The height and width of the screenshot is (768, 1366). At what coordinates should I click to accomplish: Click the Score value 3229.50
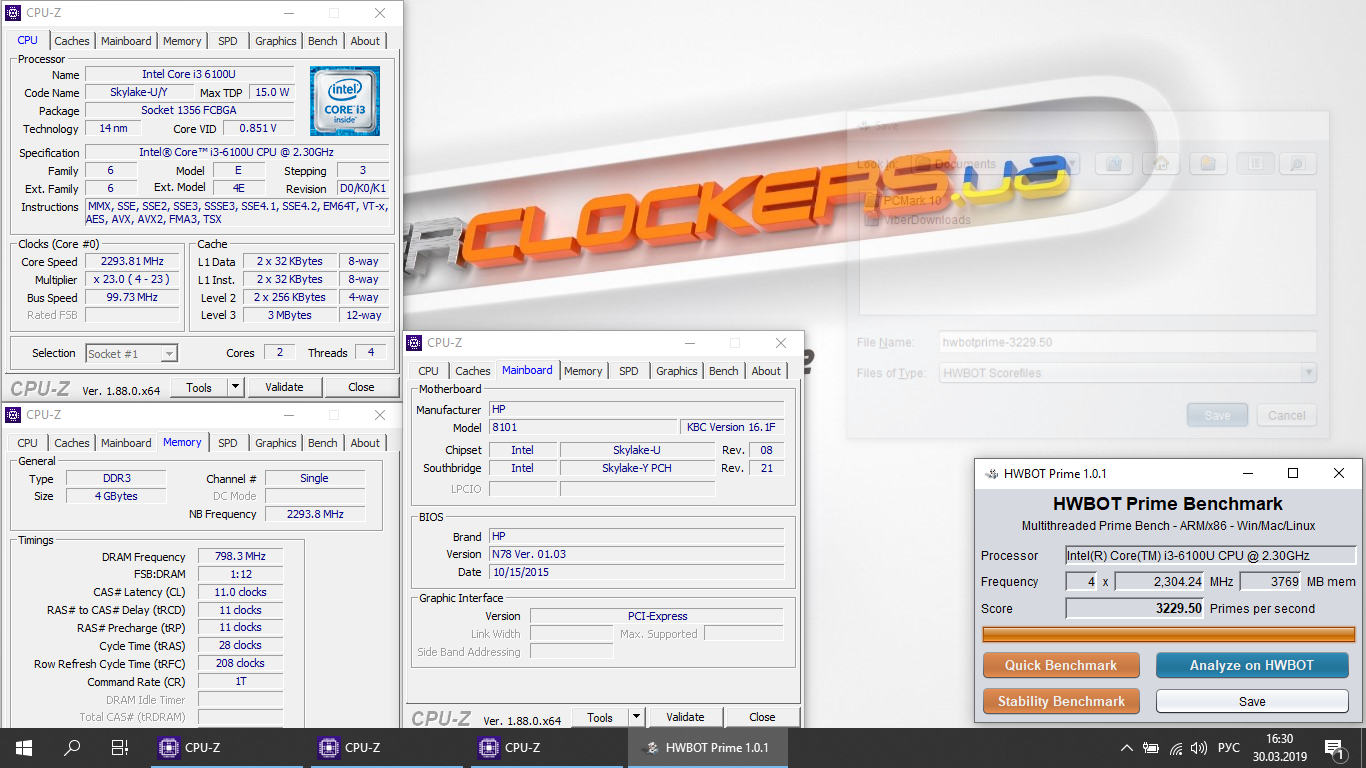[1135, 608]
